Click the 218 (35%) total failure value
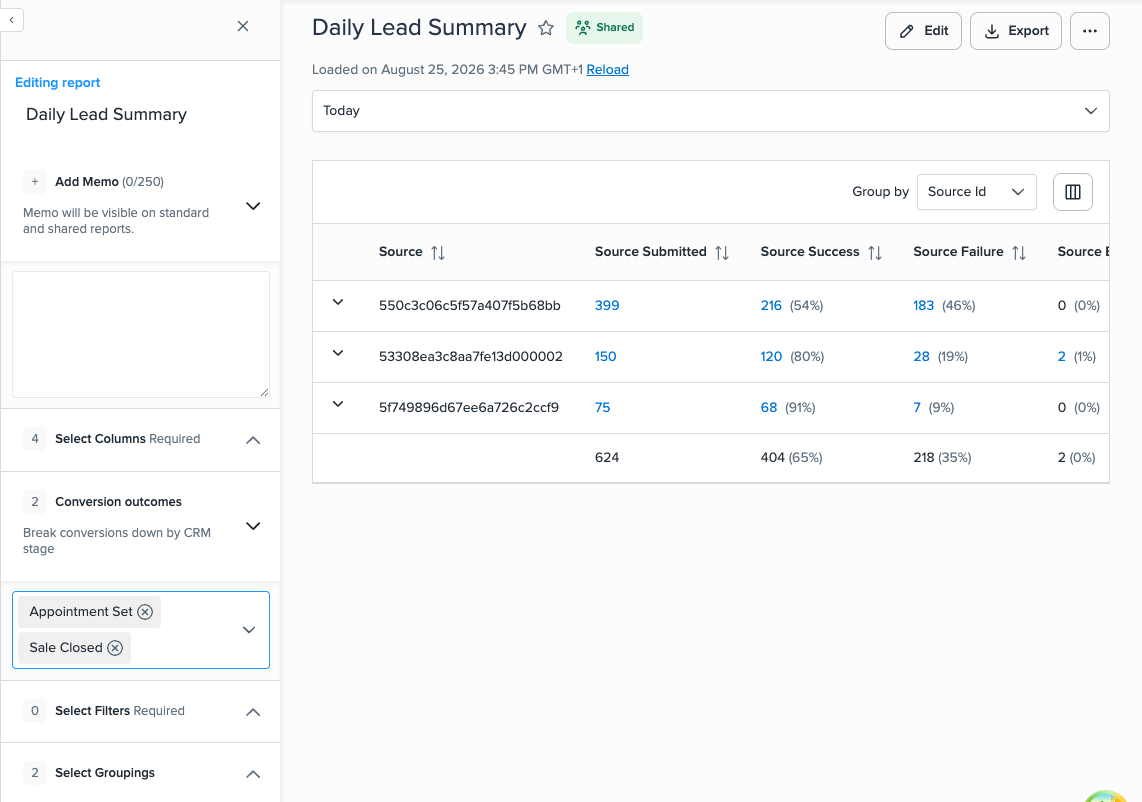Image resolution: width=1142 pixels, height=802 pixels. click(x=942, y=457)
